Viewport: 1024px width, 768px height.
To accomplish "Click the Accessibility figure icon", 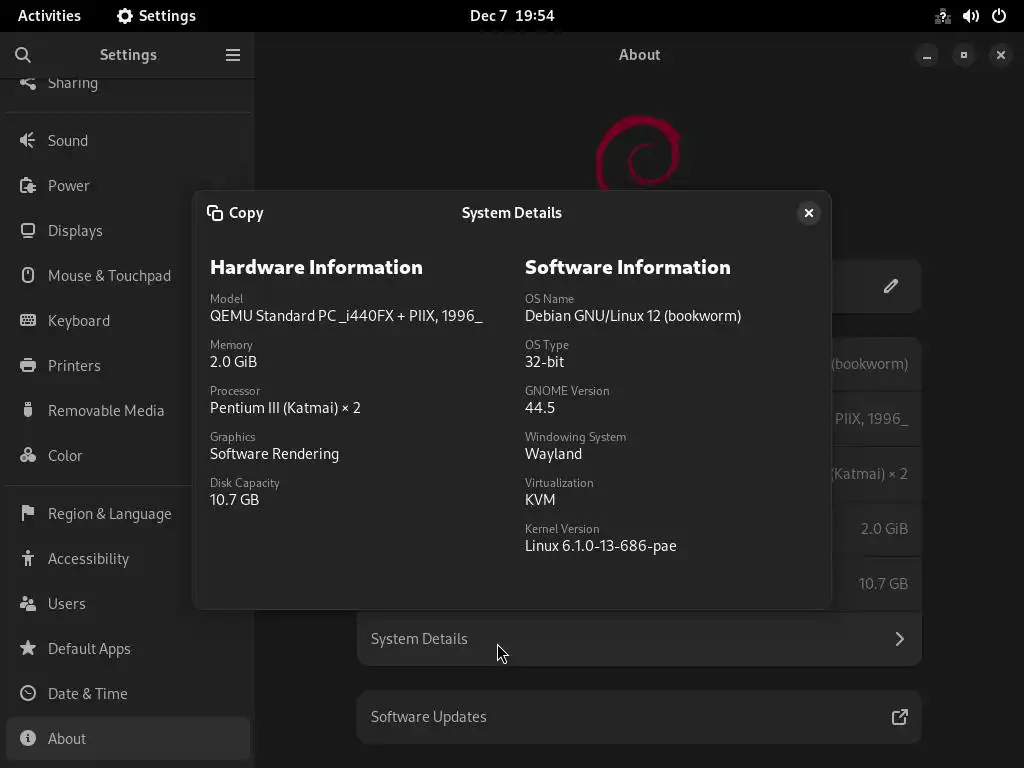I will click(27, 558).
